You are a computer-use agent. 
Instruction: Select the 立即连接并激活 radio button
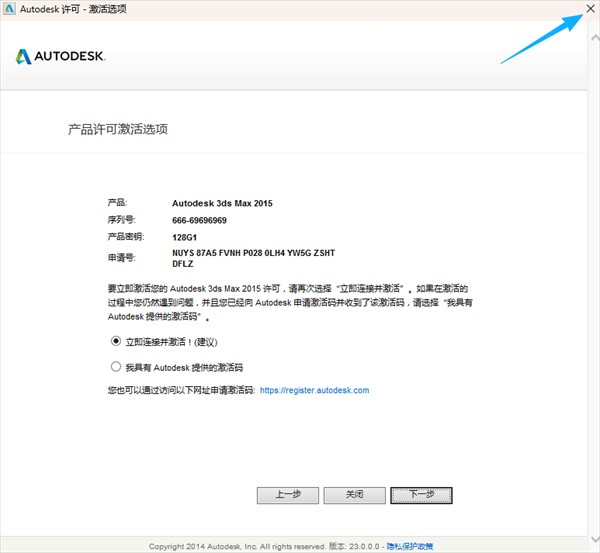pyautogui.click(x=116, y=341)
